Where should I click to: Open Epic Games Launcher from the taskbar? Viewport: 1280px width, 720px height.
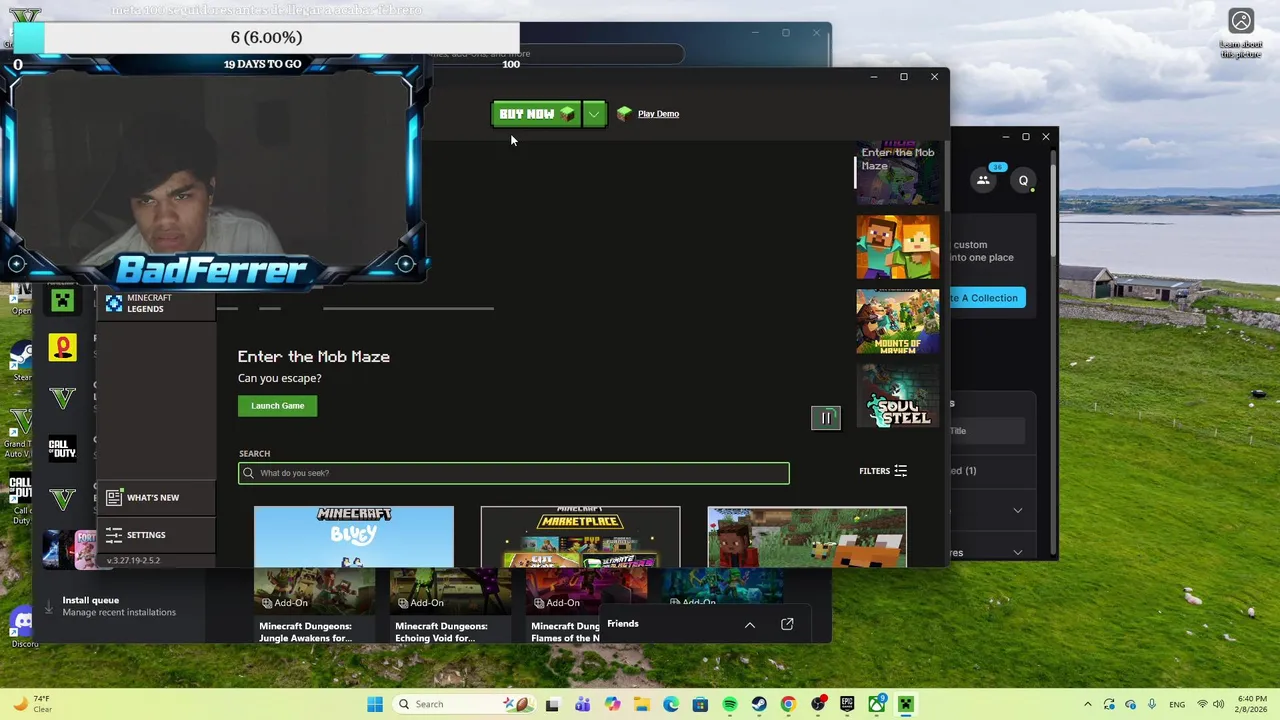click(847, 704)
